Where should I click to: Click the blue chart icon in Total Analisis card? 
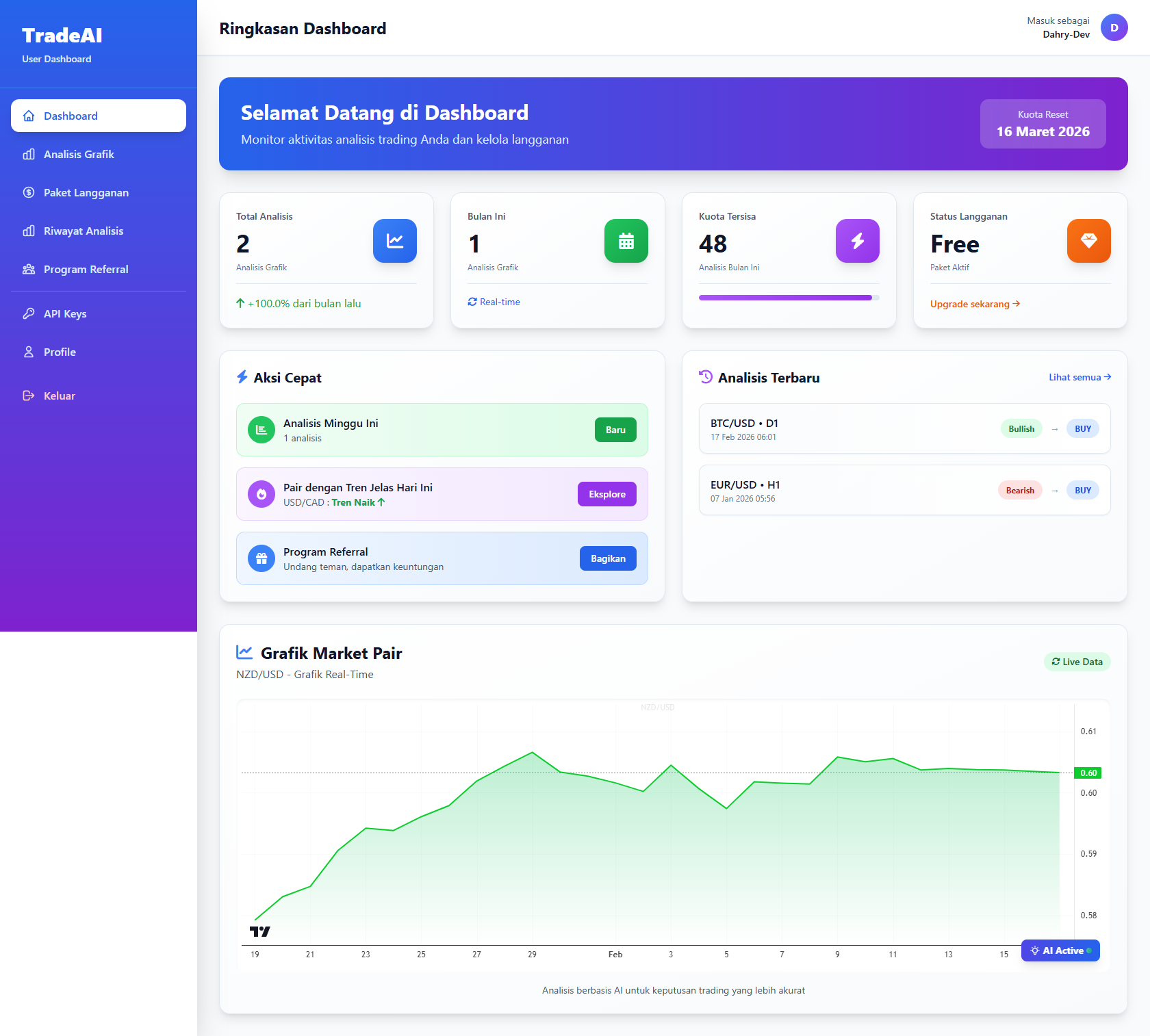click(x=394, y=241)
